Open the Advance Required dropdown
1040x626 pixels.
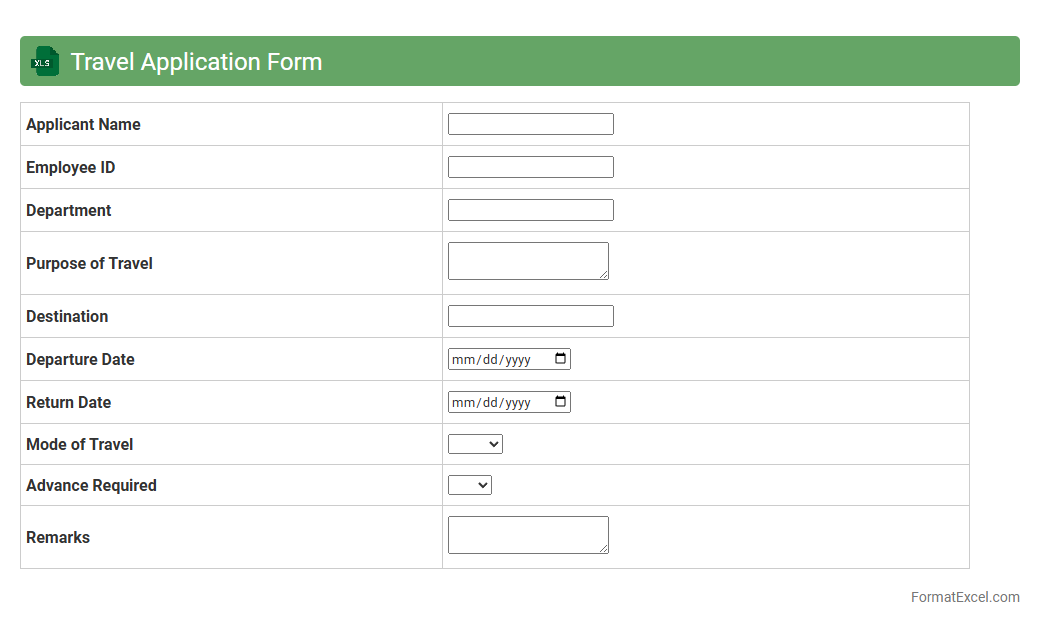(470, 485)
